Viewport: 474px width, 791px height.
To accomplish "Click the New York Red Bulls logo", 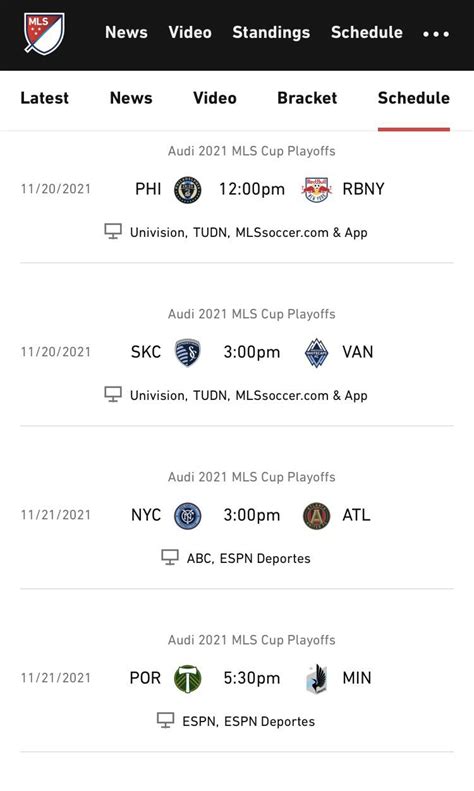I will [x=316, y=190].
